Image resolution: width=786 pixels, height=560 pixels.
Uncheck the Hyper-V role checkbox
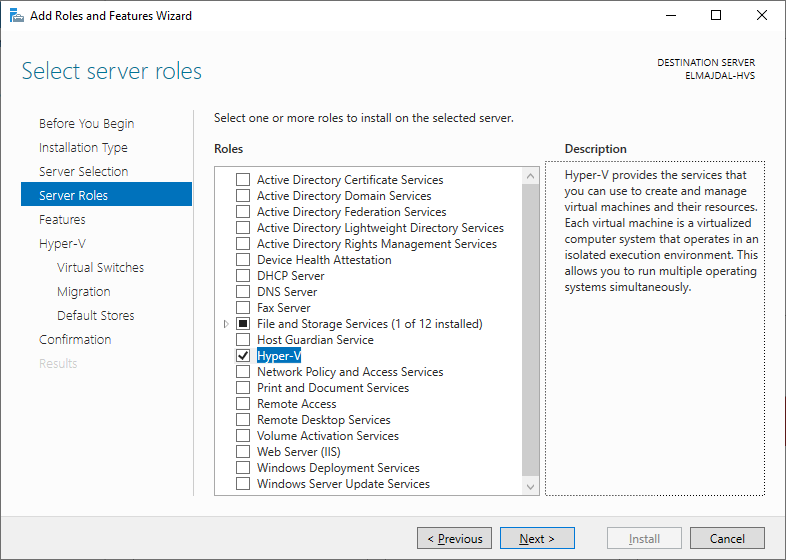(x=242, y=356)
